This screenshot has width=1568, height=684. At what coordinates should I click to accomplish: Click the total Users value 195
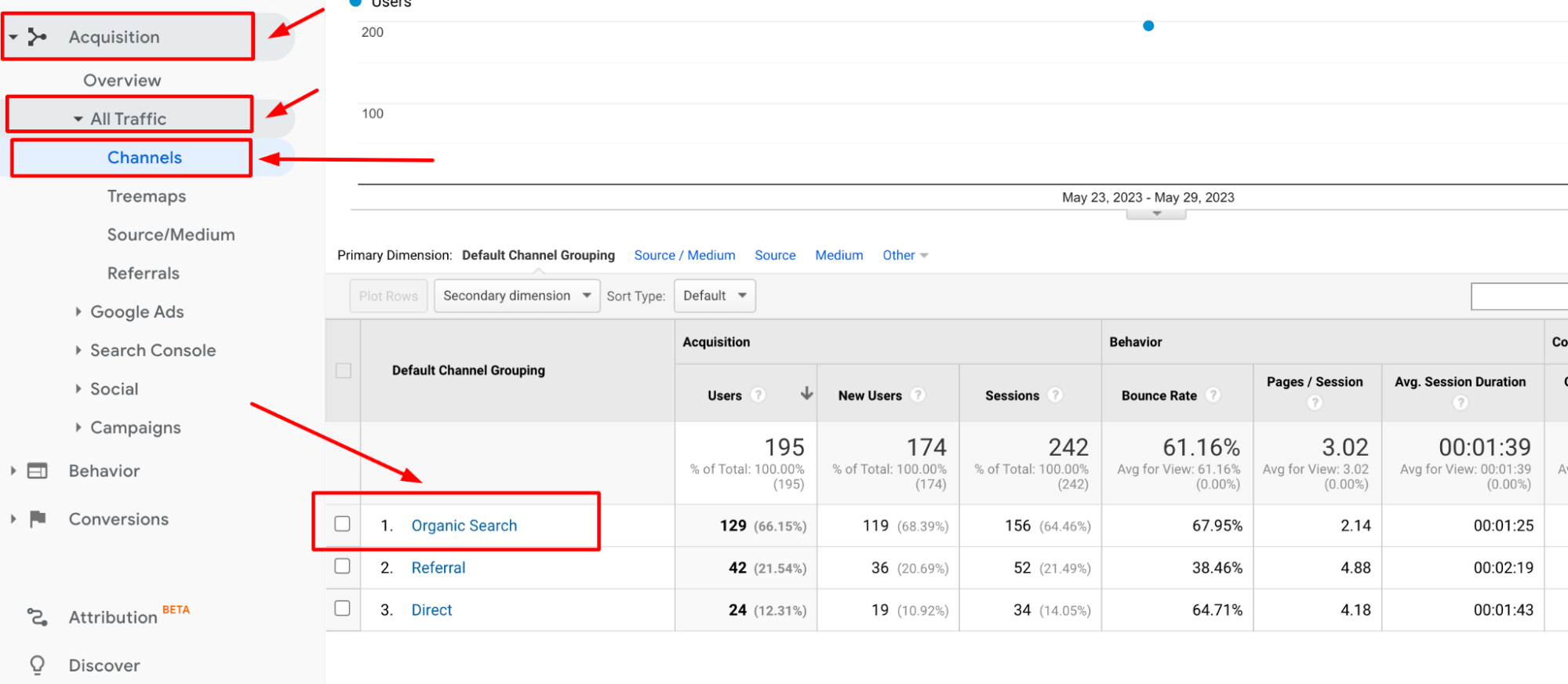click(x=784, y=447)
